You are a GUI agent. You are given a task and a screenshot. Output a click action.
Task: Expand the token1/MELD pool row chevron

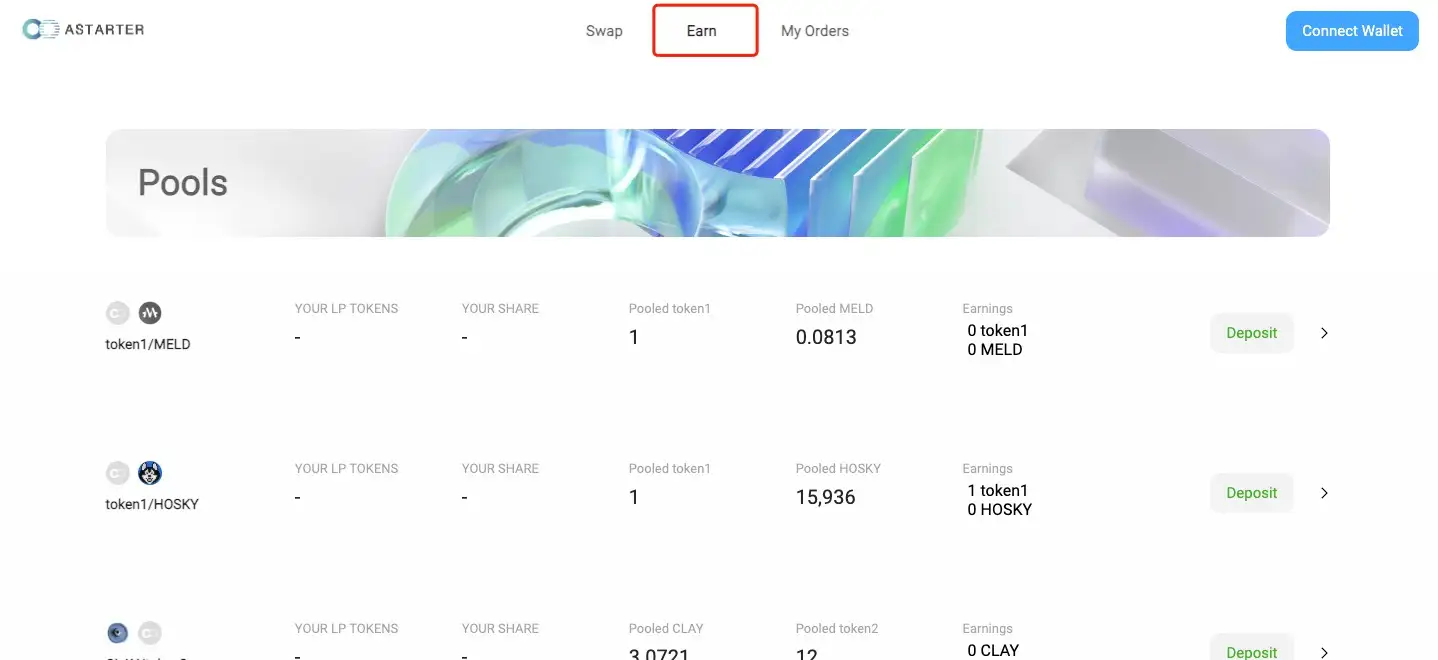(x=1324, y=333)
